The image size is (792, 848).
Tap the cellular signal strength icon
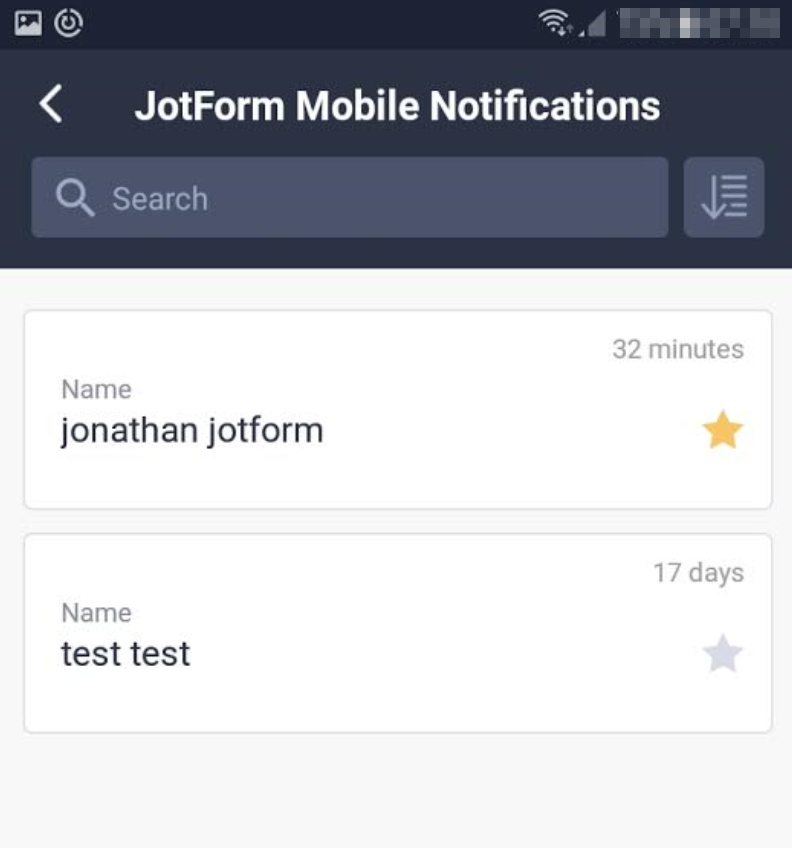[594, 23]
